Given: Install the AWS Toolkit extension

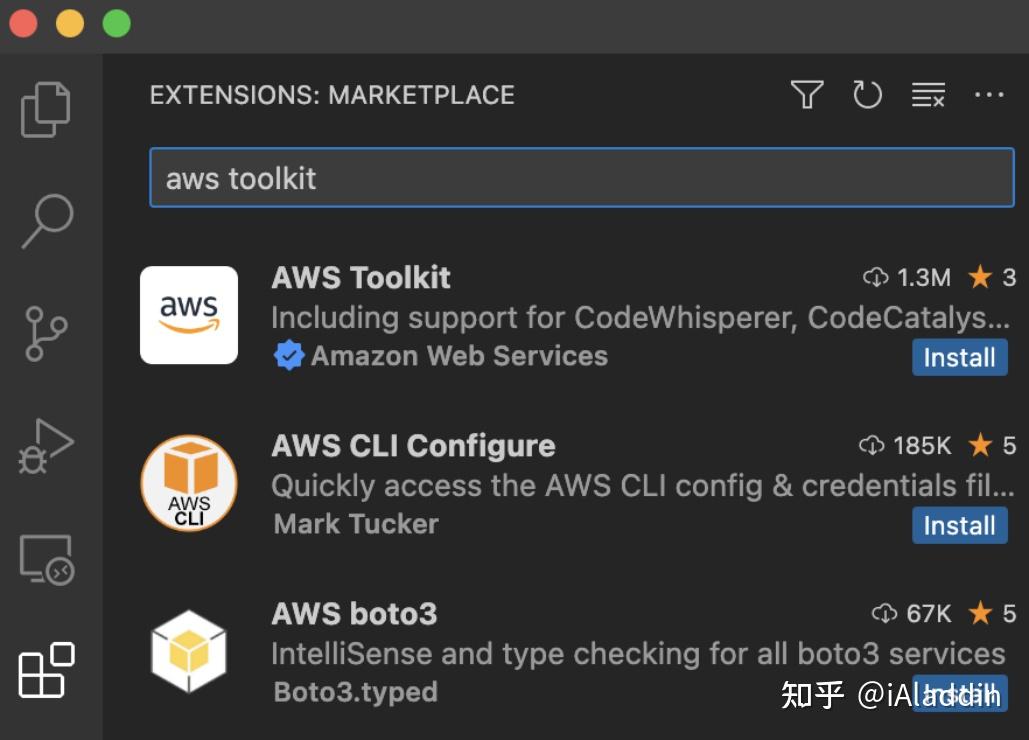Looking at the screenshot, I should pos(959,357).
